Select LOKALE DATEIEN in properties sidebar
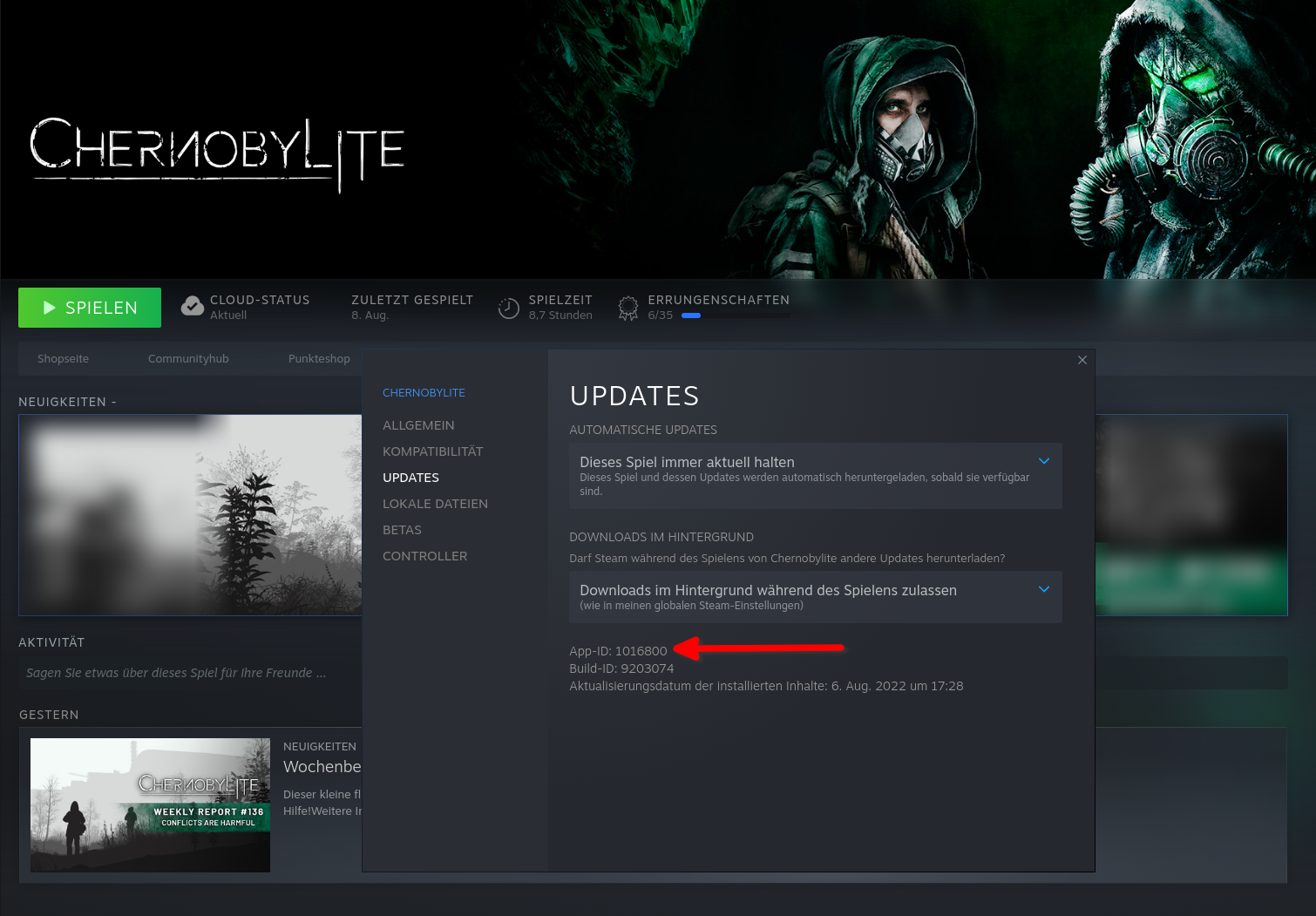Image resolution: width=1316 pixels, height=916 pixels. [x=435, y=504]
